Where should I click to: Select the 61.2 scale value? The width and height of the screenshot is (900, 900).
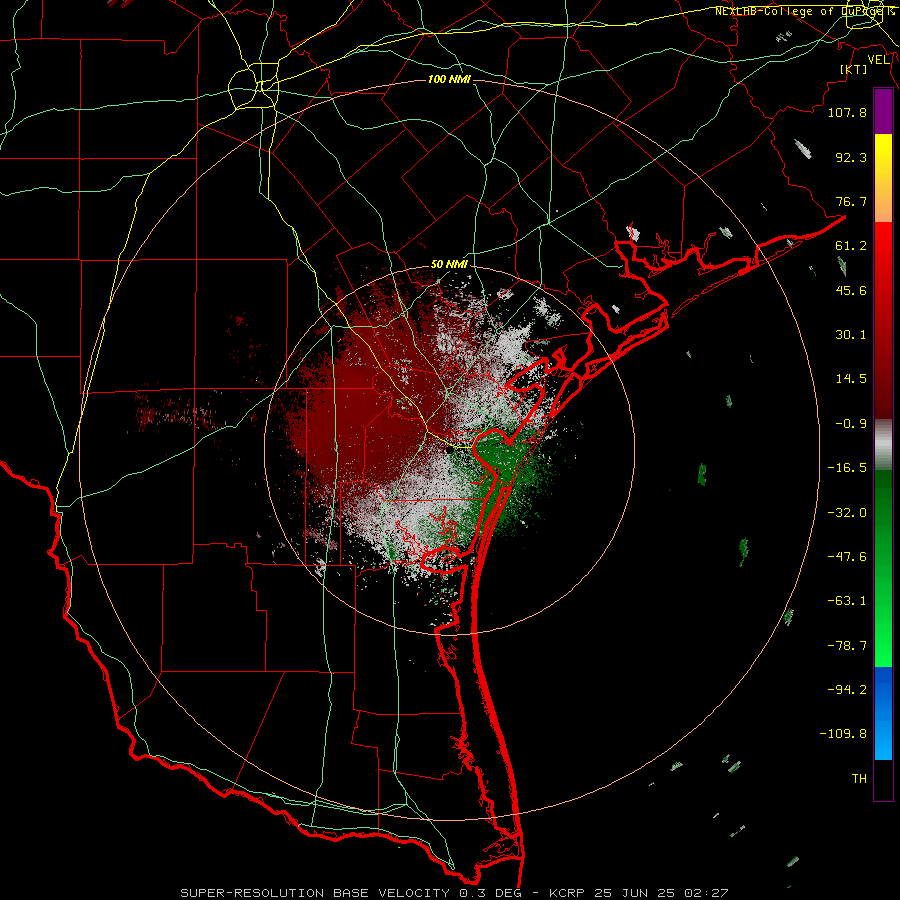pos(851,246)
